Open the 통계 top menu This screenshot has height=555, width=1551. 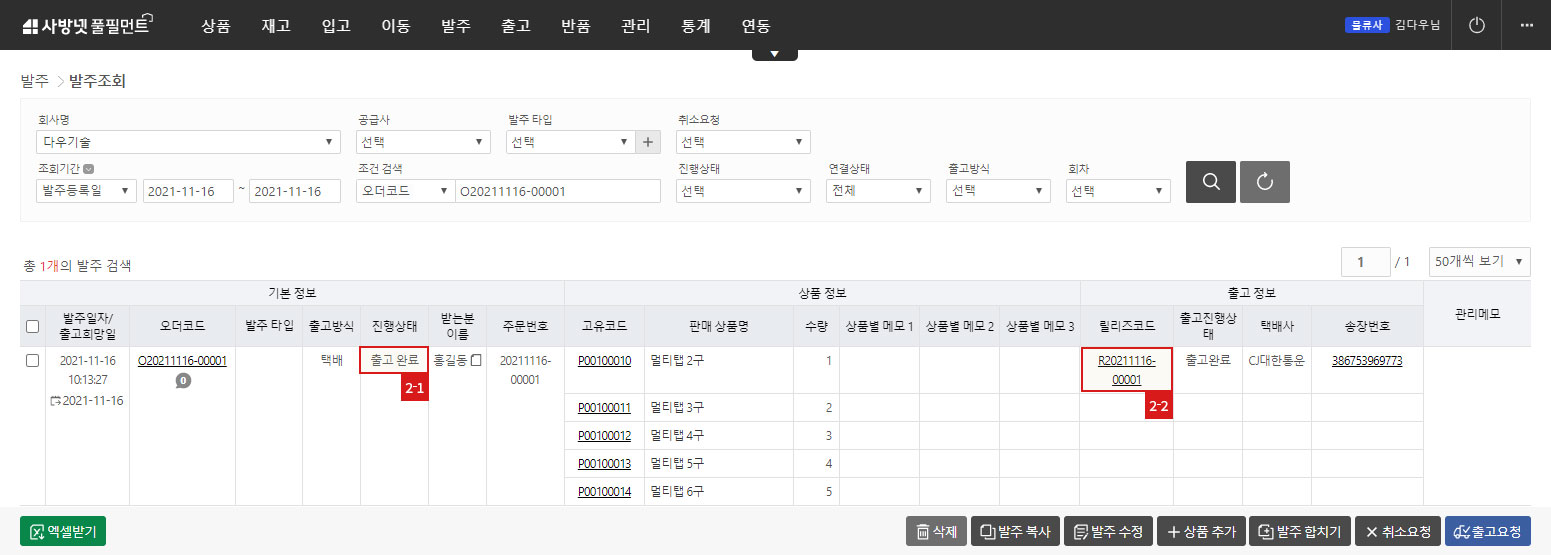tap(695, 26)
